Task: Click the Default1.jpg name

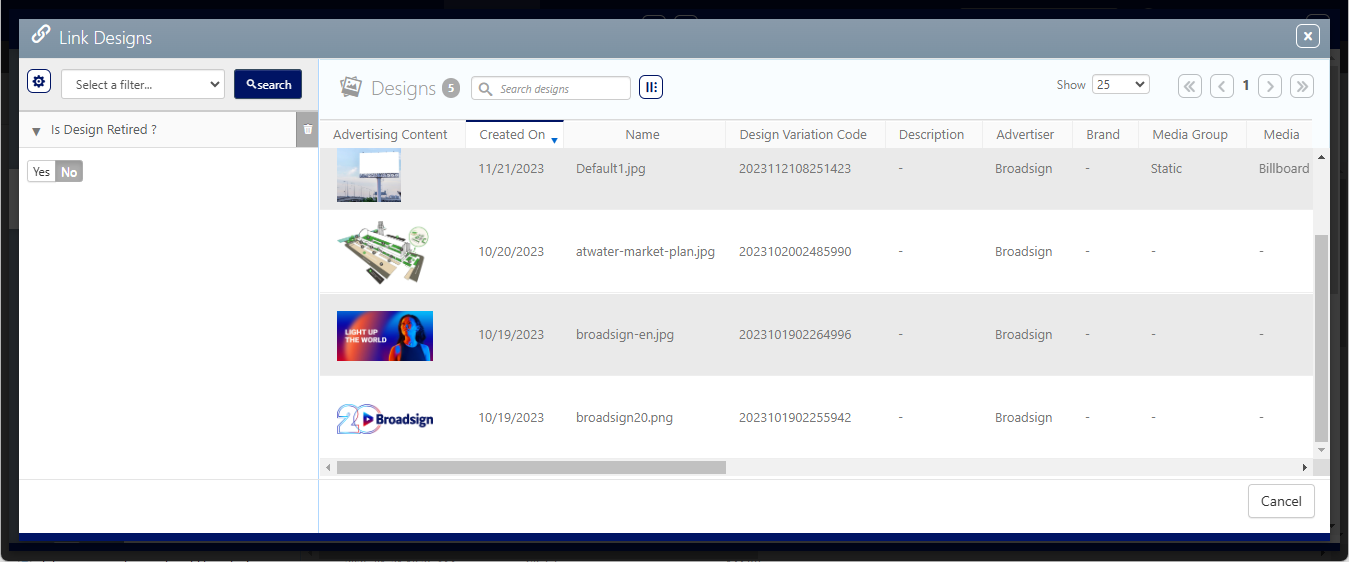Action: click(x=611, y=169)
